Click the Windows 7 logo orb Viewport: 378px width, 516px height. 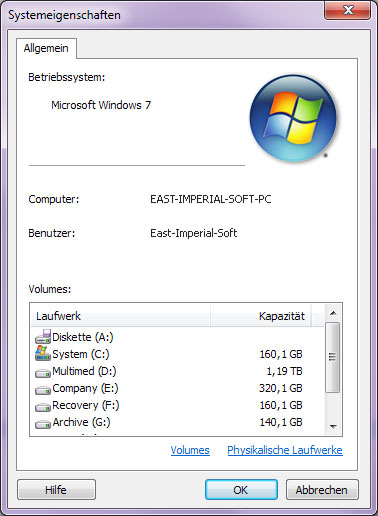(293, 118)
